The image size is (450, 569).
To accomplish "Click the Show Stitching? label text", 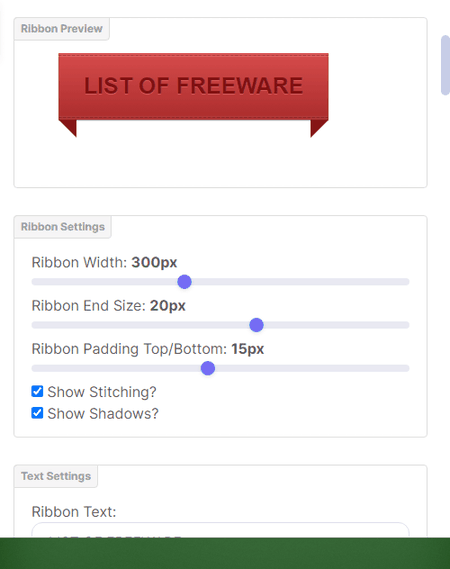I will pyautogui.click(x=102, y=392).
